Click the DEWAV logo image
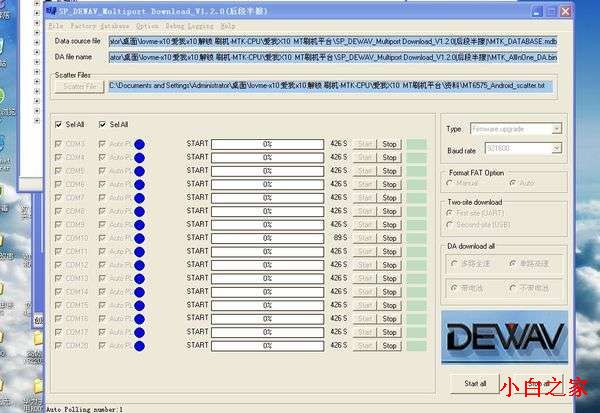This screenshot has height=413, width=600. point(504,337)
